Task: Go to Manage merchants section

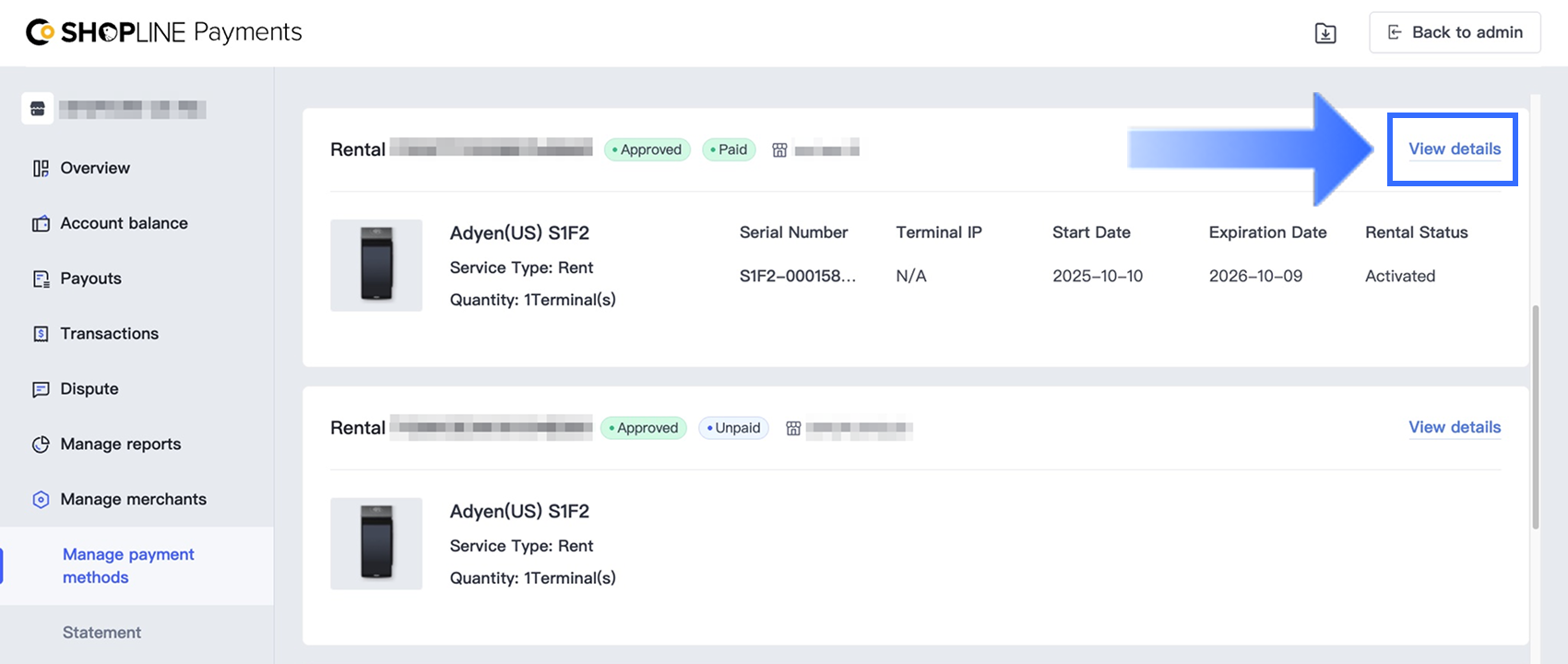Action: (x=133, y=500)
